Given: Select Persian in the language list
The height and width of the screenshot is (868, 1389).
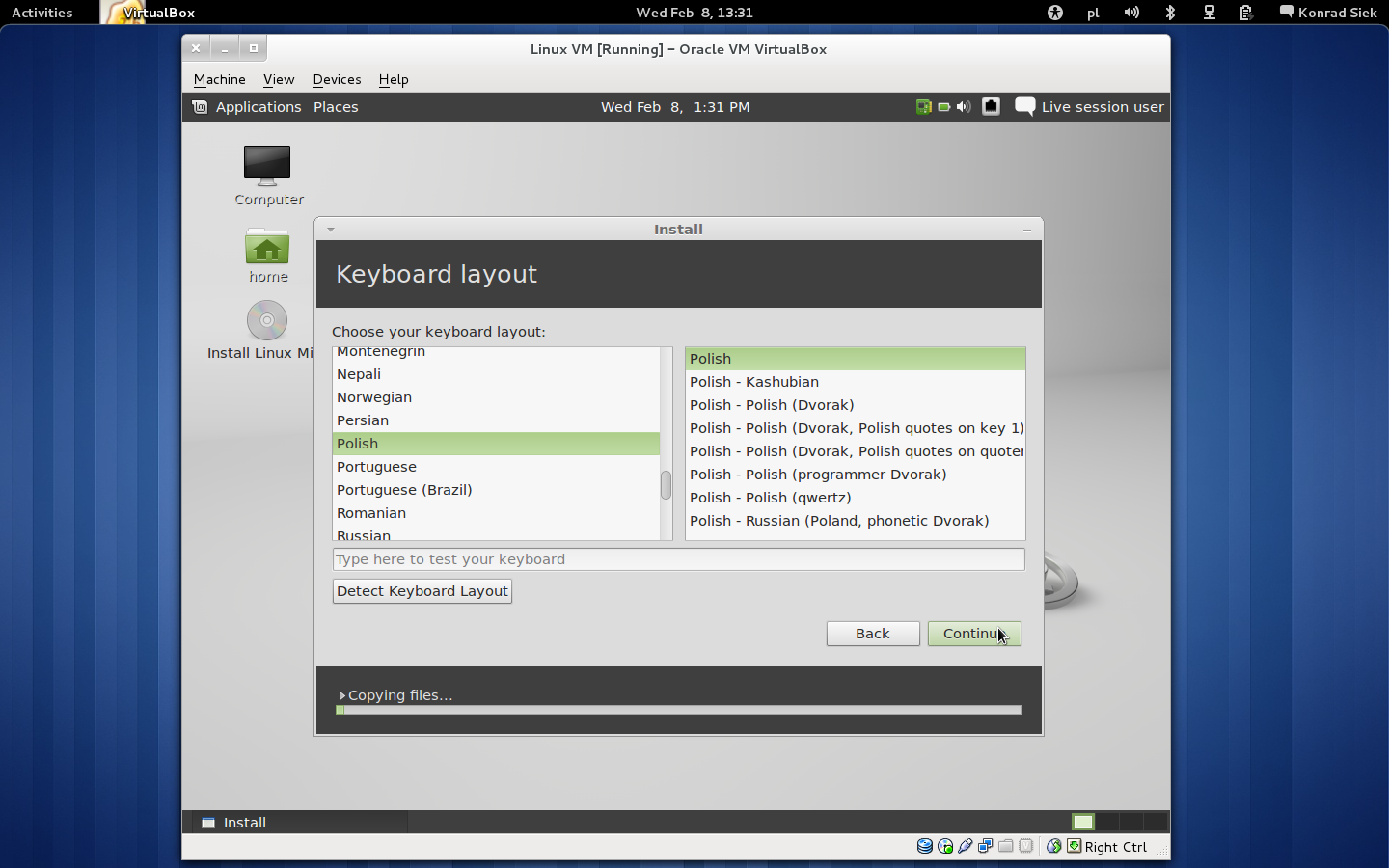Looking at the screenshot, I should point(496,420).
